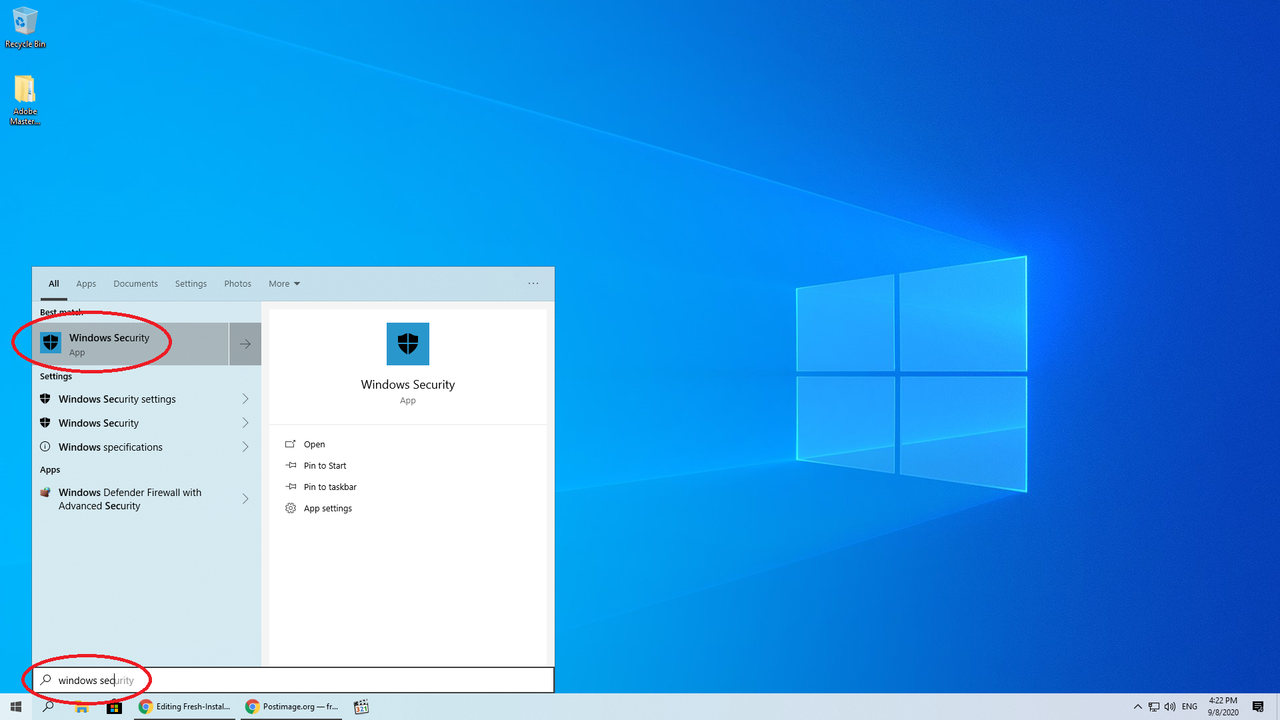Click the open-window icon beside Open

tap(291, 444)
